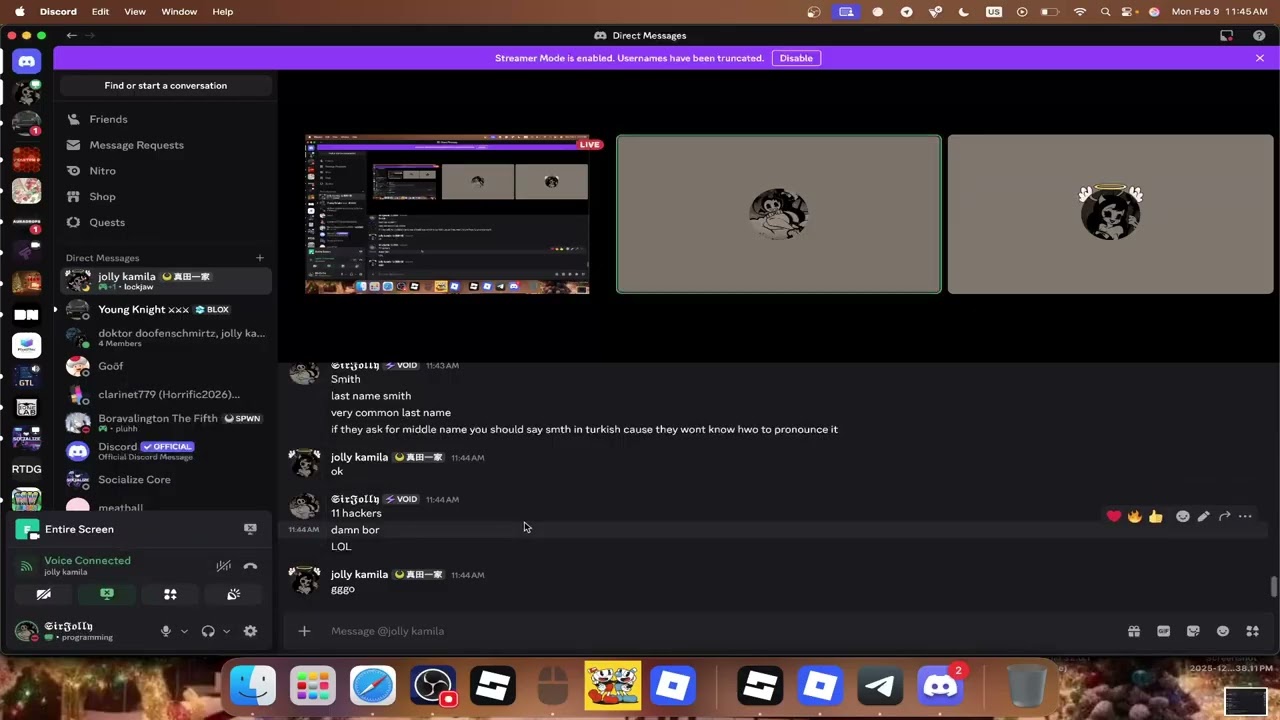This screenshot has width=1280, height=720.
Task: React with the red heart emoji
Action: [x=1114, y=516]
